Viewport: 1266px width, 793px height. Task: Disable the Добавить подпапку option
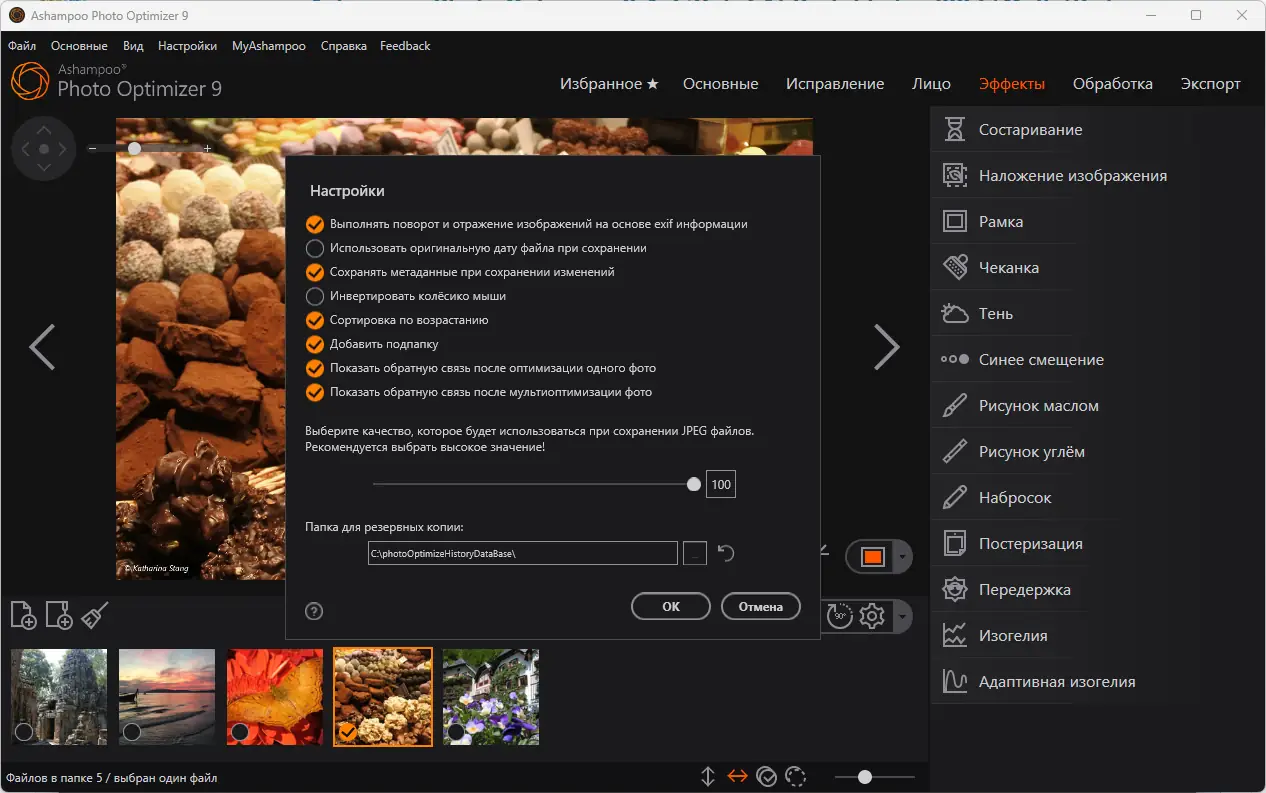click(314, 344)
